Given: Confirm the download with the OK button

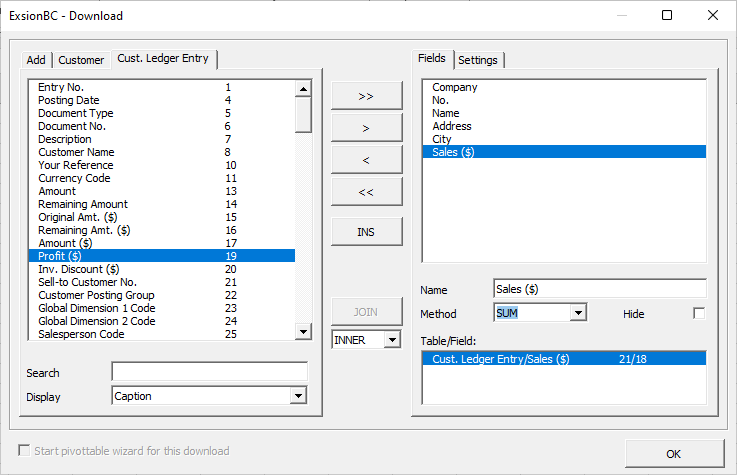Looking at the screenshot, I should [674, 453].
